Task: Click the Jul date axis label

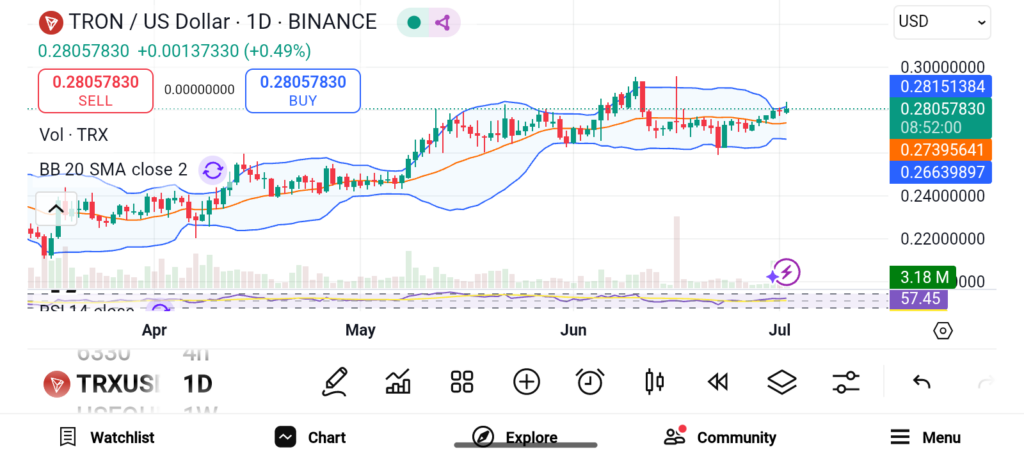Action: coord(780,330)
